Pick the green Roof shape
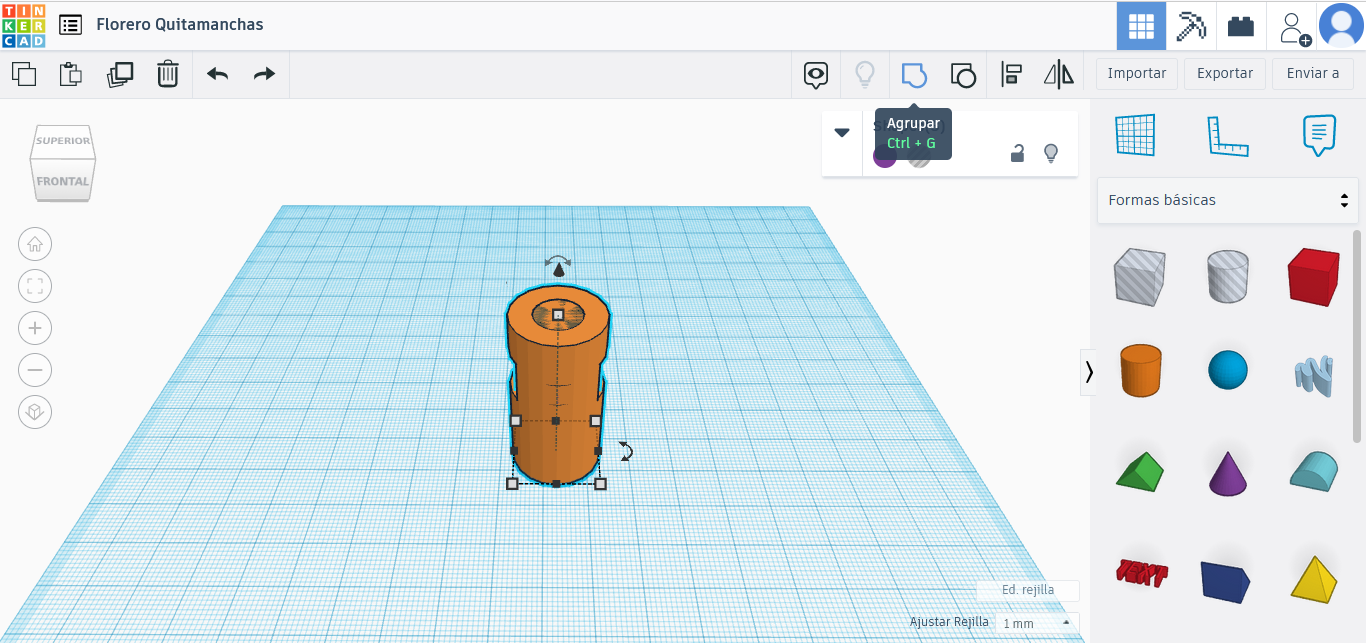Screen dimensions: 1366x643 tap(1139, 472)
